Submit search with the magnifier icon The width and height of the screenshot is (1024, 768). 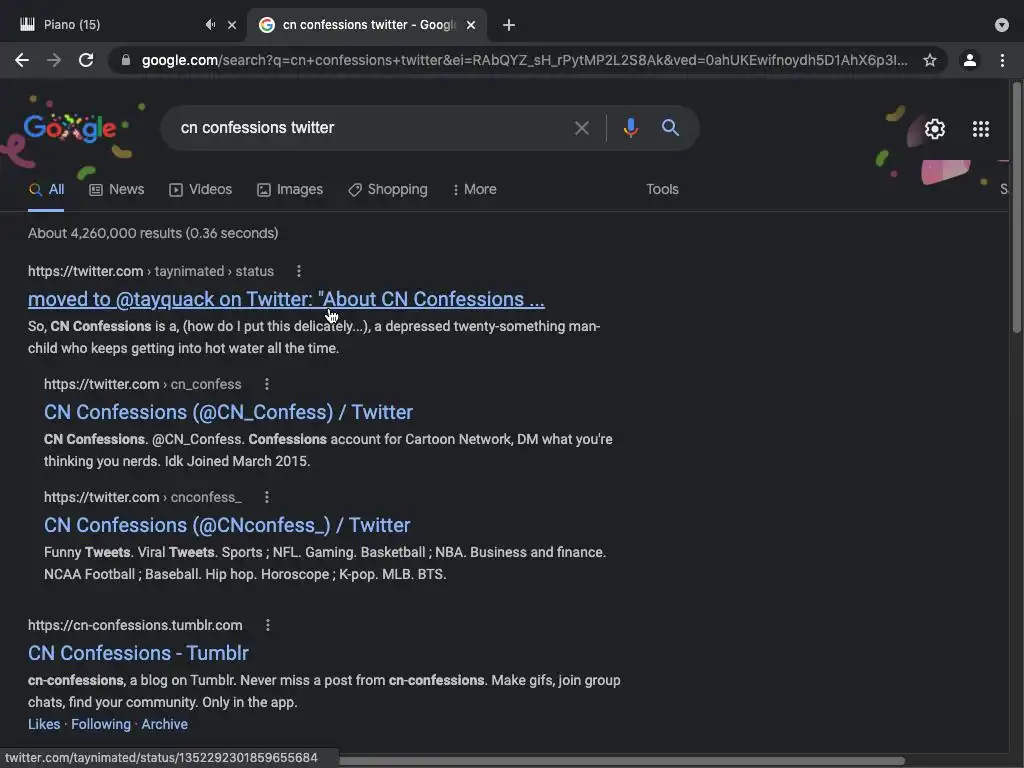pyautogui.click(x=670, y=127)
